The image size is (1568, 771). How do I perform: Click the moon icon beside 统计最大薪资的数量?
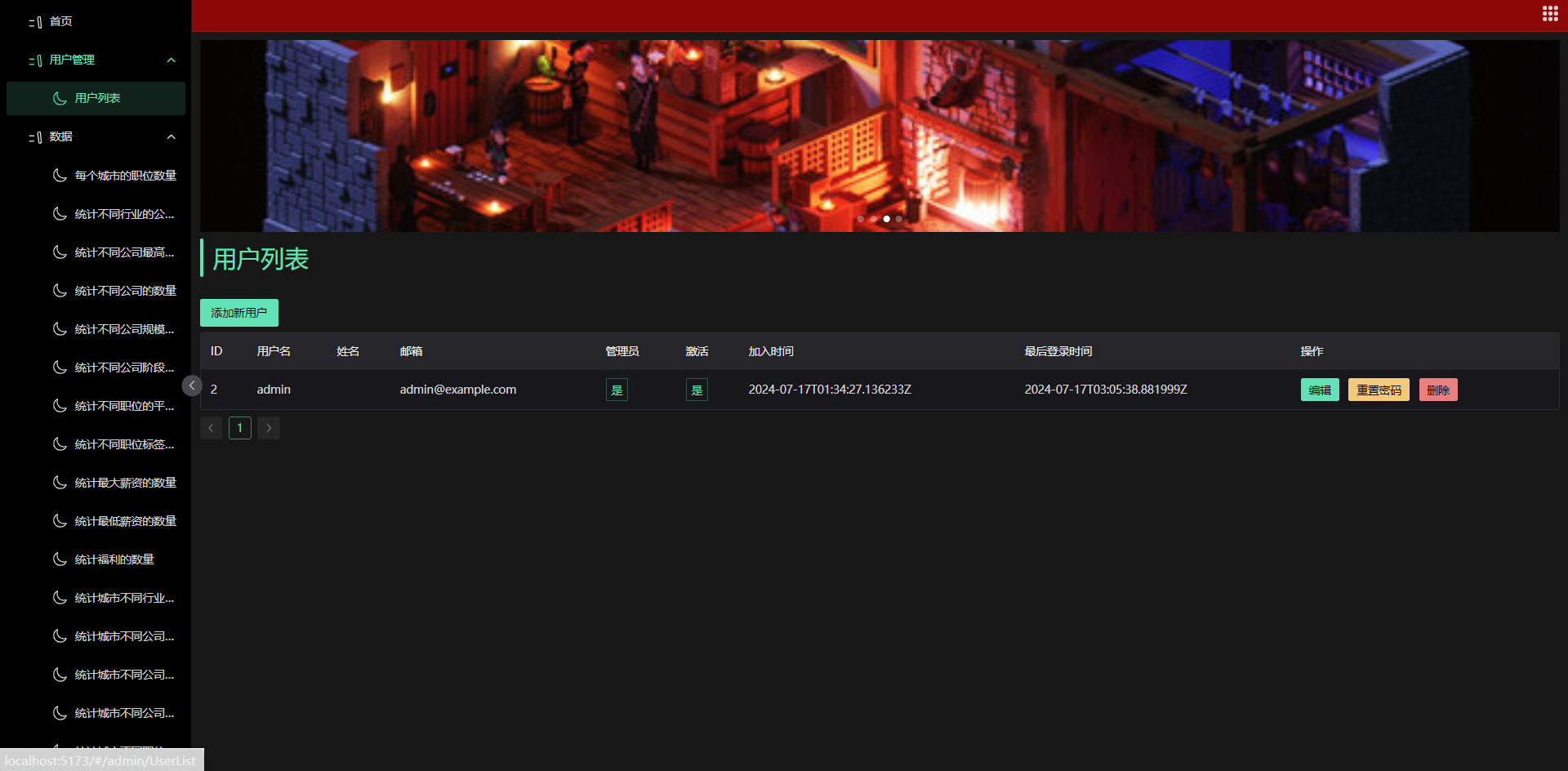60,483
